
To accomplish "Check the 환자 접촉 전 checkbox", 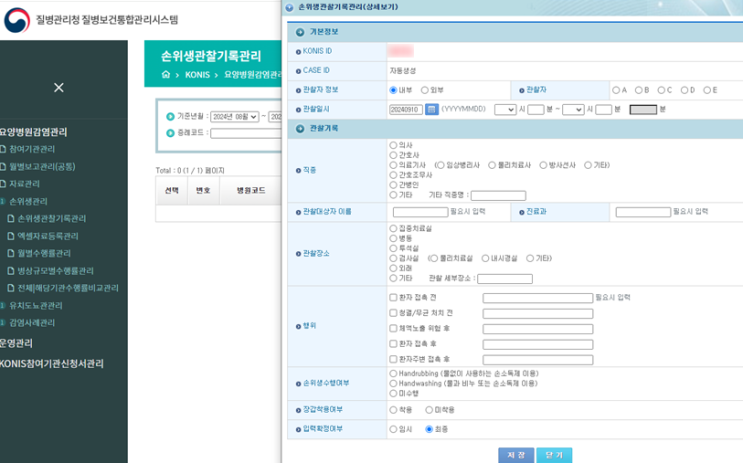I will click(x=393, y=298).
